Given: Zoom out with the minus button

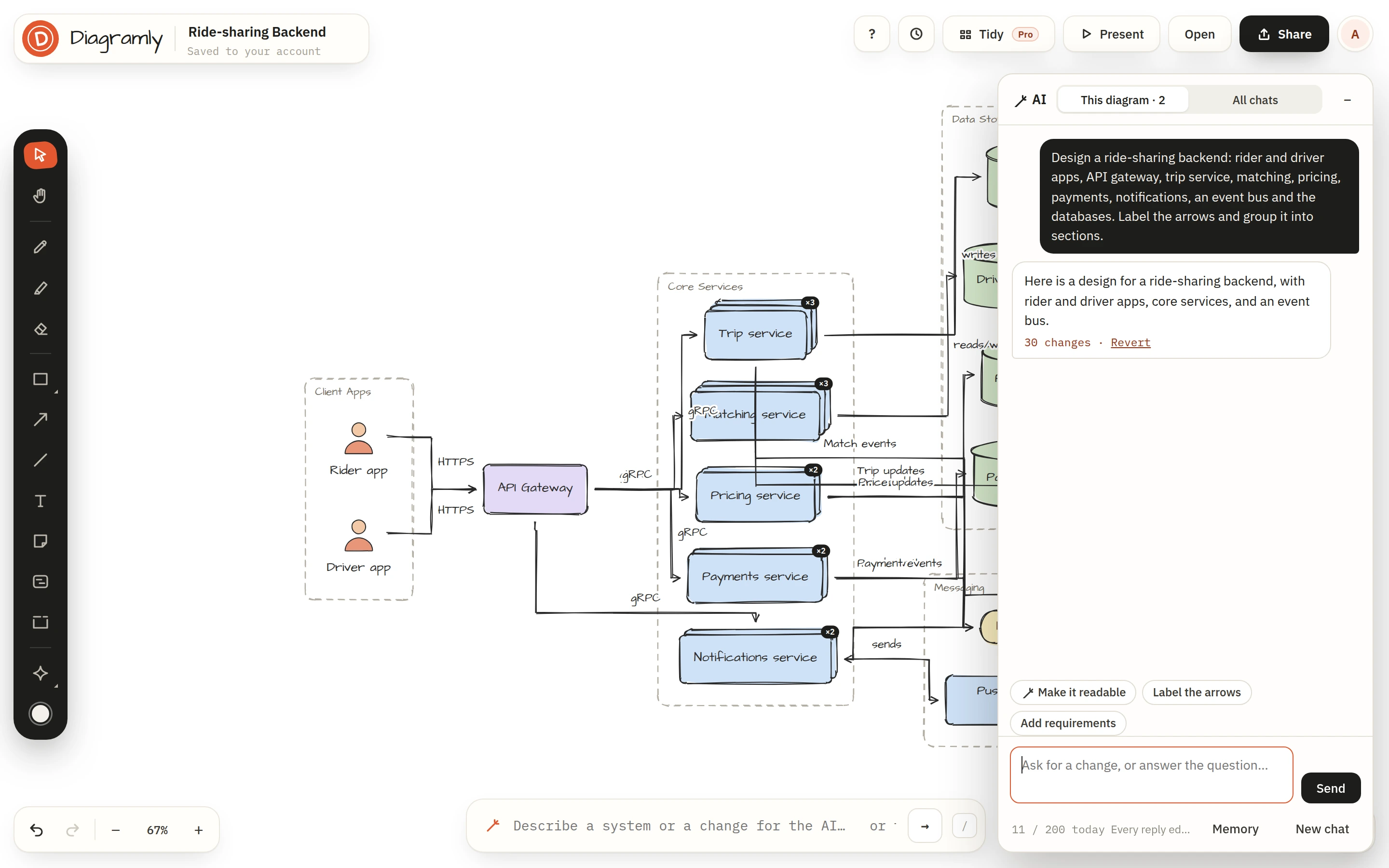Looking at the screenshot, I should (115, 829).
